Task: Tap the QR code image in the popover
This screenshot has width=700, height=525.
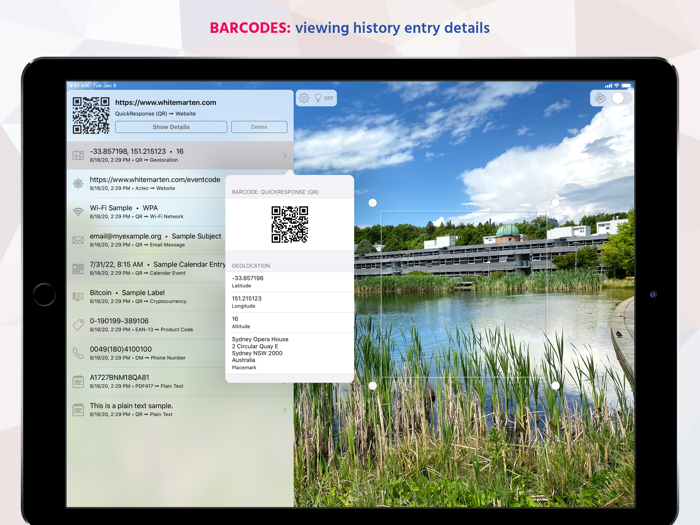Action: click(x=290, y=225)
